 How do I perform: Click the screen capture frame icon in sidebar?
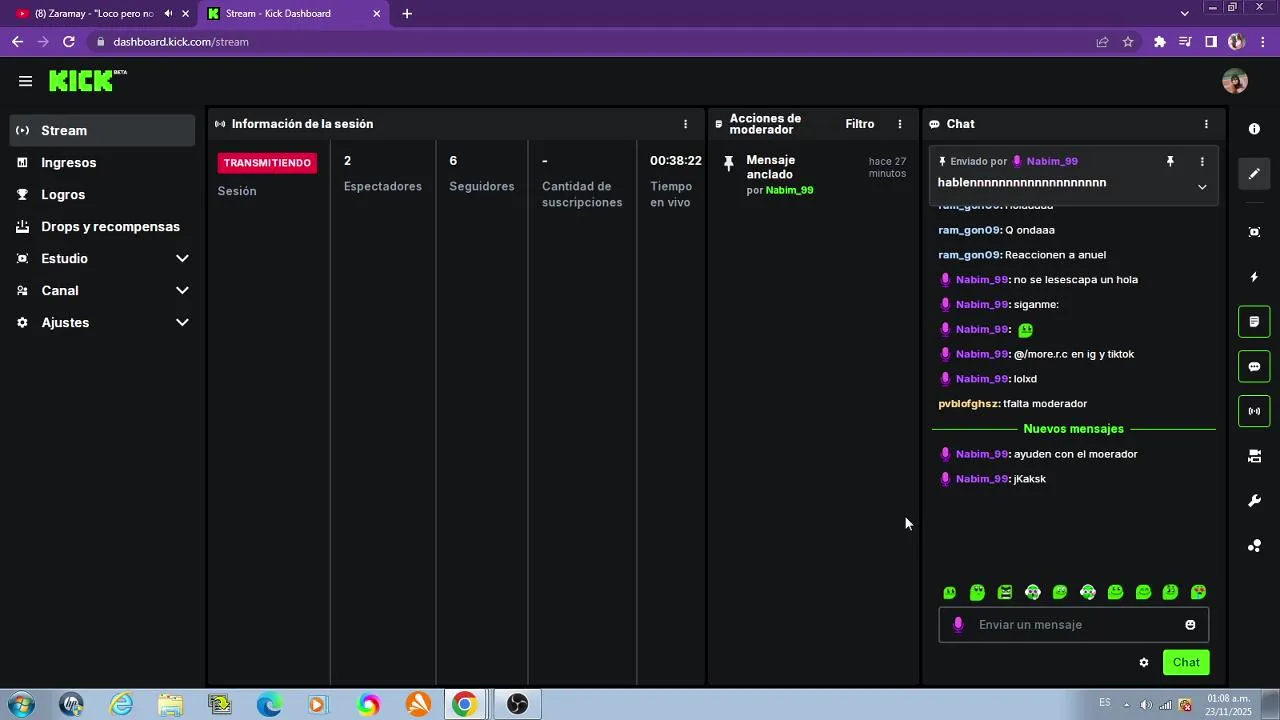point(1254,232)
